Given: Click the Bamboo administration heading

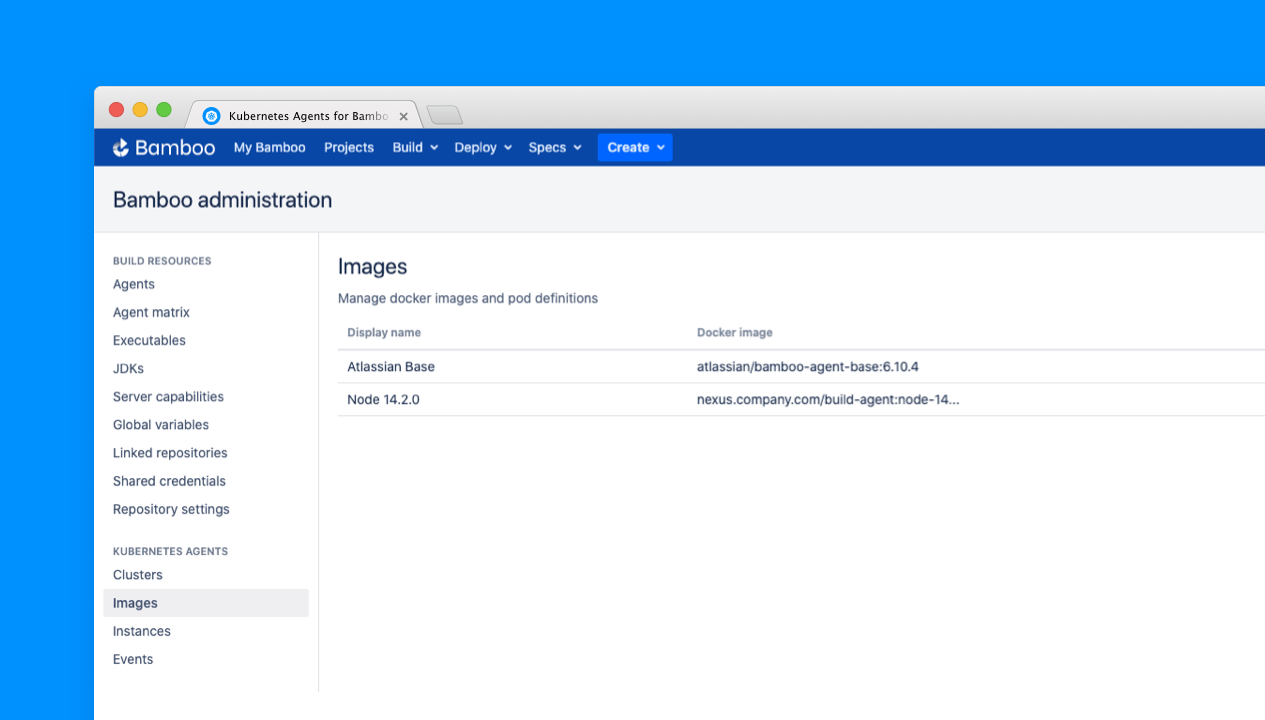Looking at the screenshot, I should (x=222, y=200).
